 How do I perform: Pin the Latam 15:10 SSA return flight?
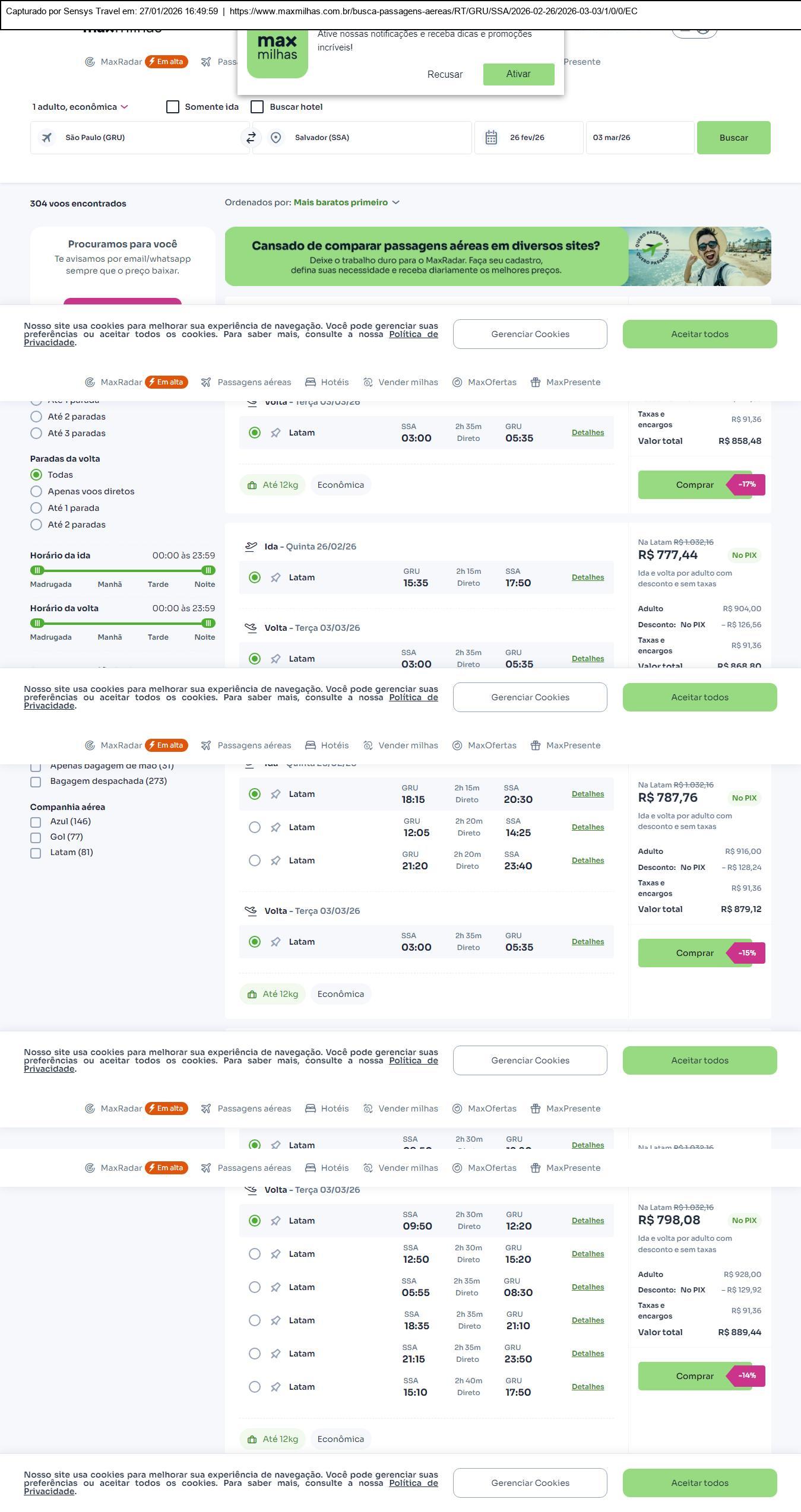276,1387
